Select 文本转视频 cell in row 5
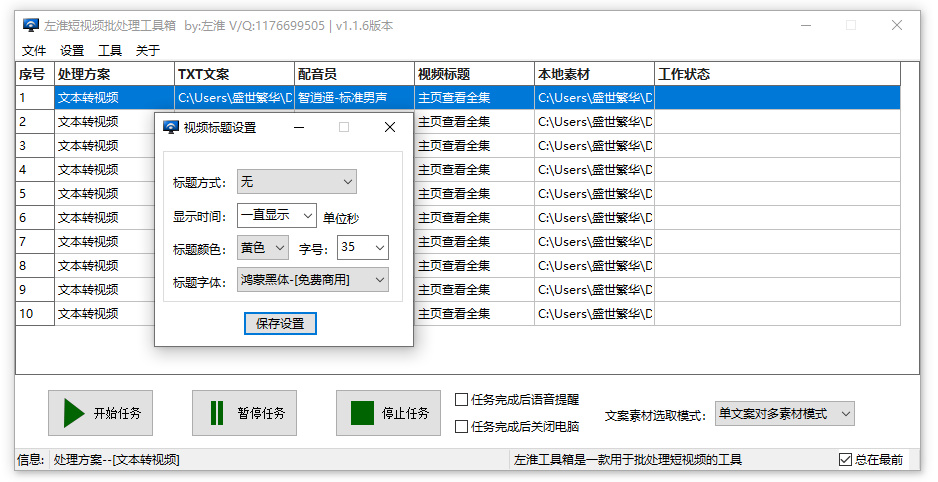 click(105, 193)
